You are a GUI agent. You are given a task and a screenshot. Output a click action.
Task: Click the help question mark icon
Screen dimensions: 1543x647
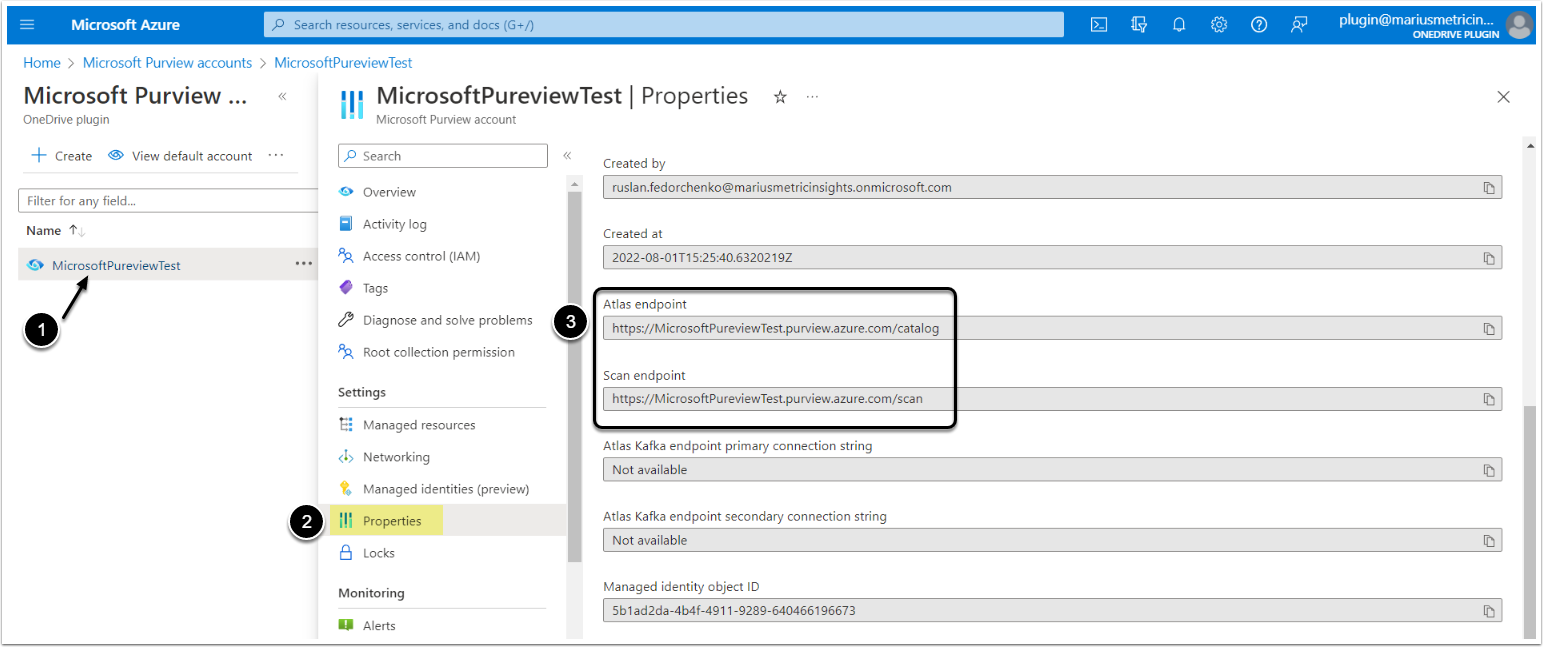click(1259, 25)
